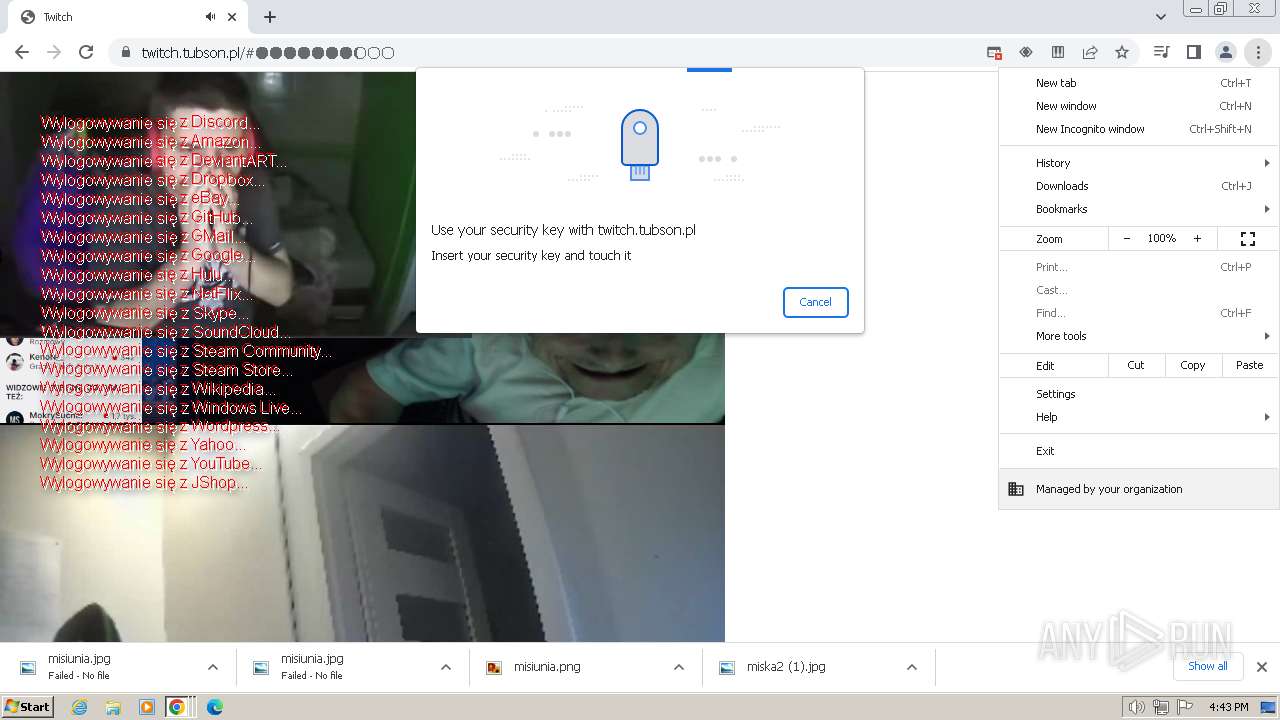Choose Exit in the Chrome menu

pos(1139,451)
